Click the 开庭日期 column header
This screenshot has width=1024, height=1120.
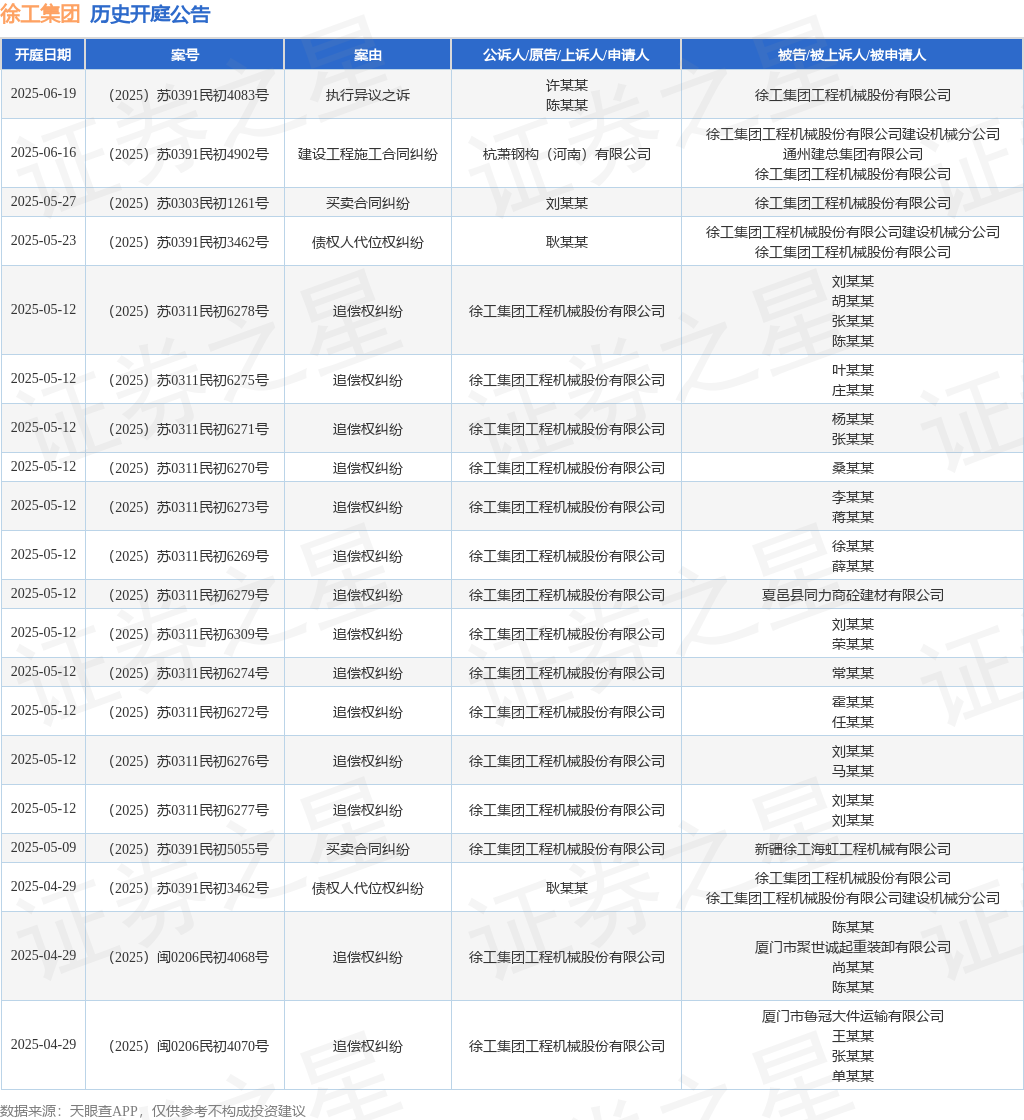tap(43, 54)
